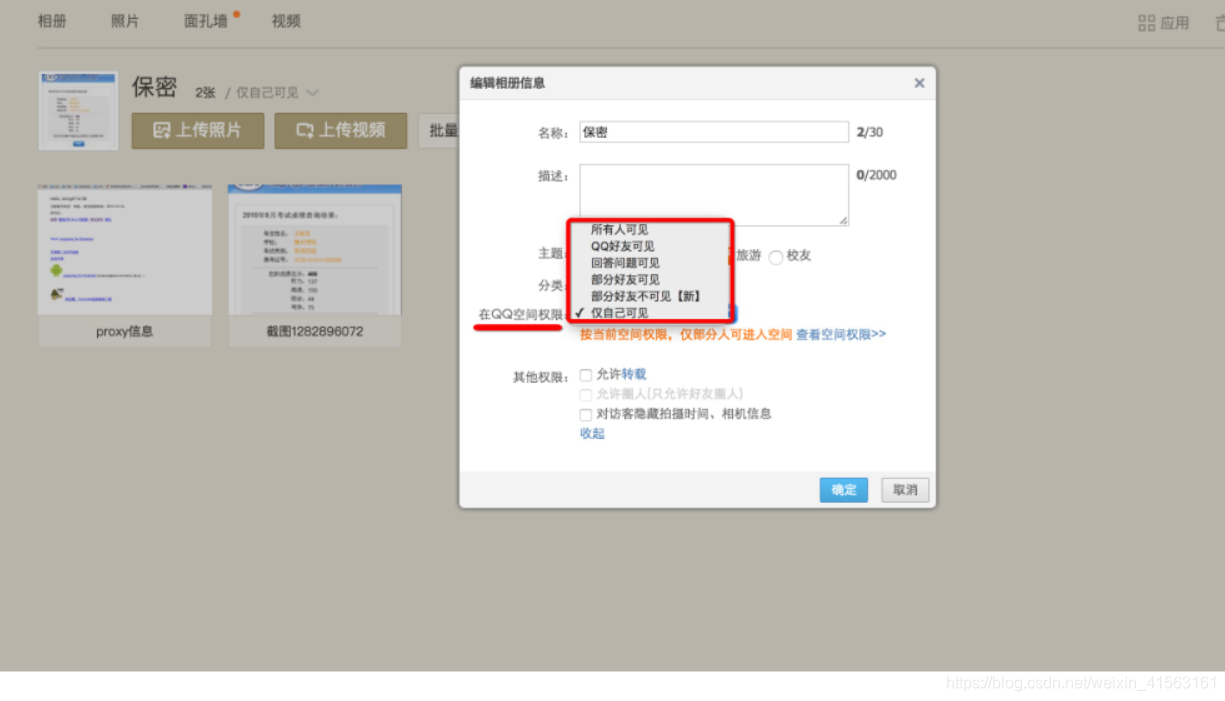Expand the 仅自己可见 album privacy chevron
Viewport: 1225px width, 701px height.
(x=312, y=93)
